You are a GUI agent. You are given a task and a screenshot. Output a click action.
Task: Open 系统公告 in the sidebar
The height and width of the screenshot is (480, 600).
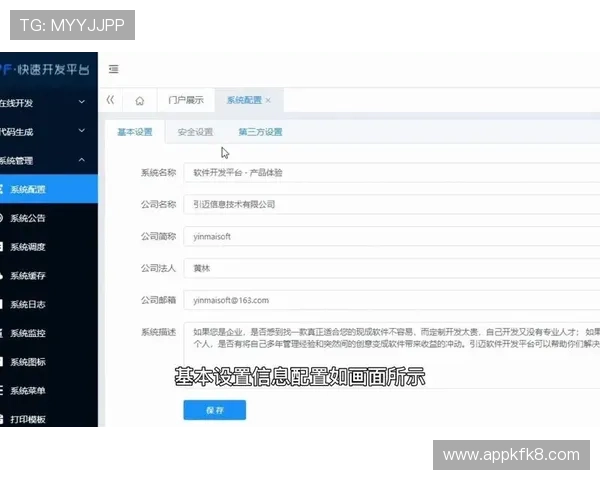tap(49, 218)
